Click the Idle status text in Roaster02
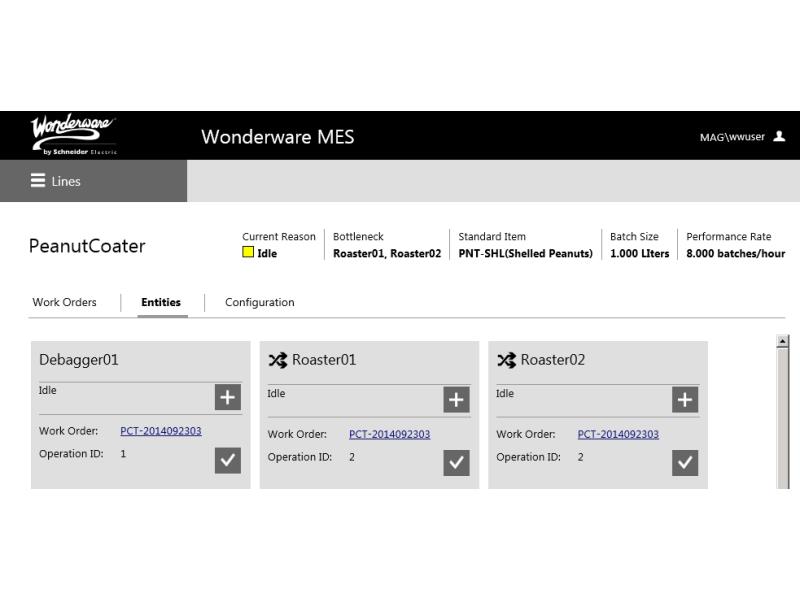This screenshot has height=600, width=800. (505, 393)
